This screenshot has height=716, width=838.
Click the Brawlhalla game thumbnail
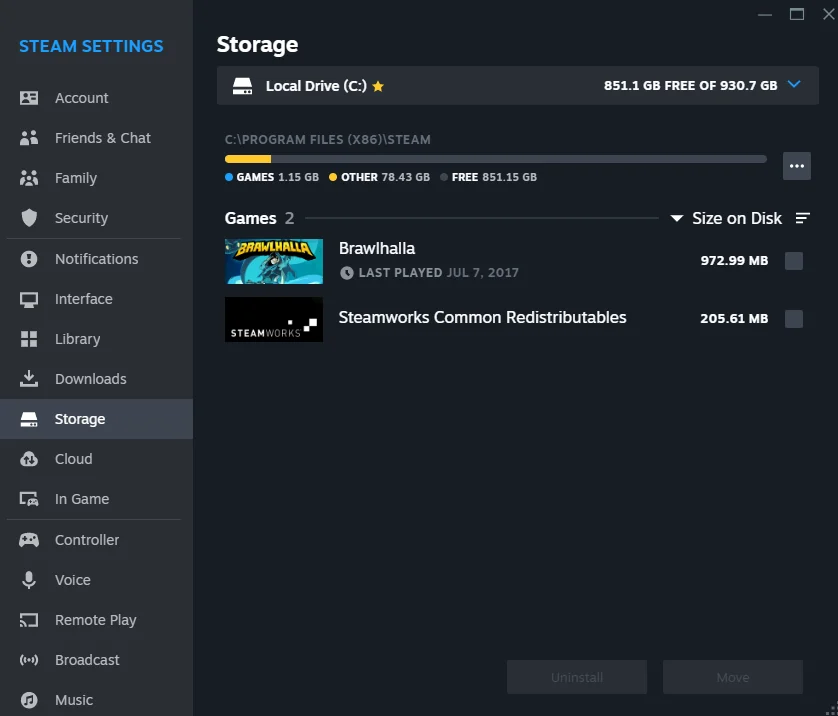point(273,260)
